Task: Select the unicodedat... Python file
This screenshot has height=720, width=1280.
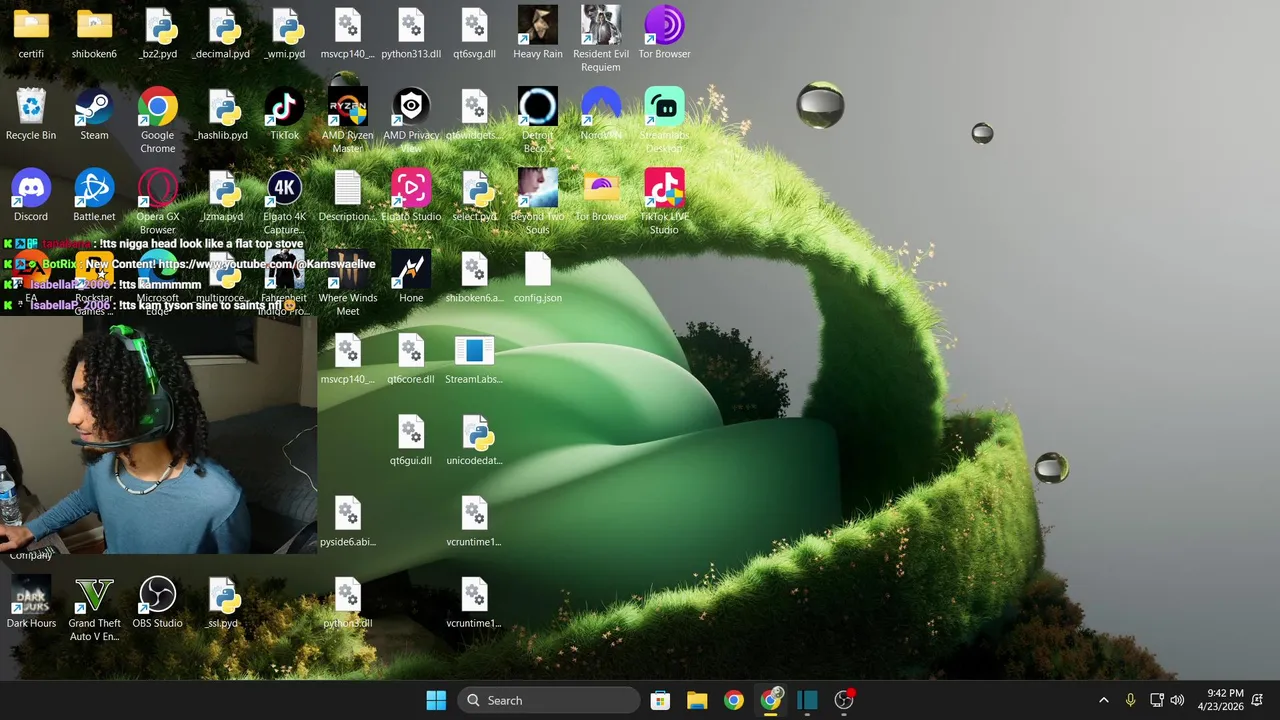Action: (474, 440)
